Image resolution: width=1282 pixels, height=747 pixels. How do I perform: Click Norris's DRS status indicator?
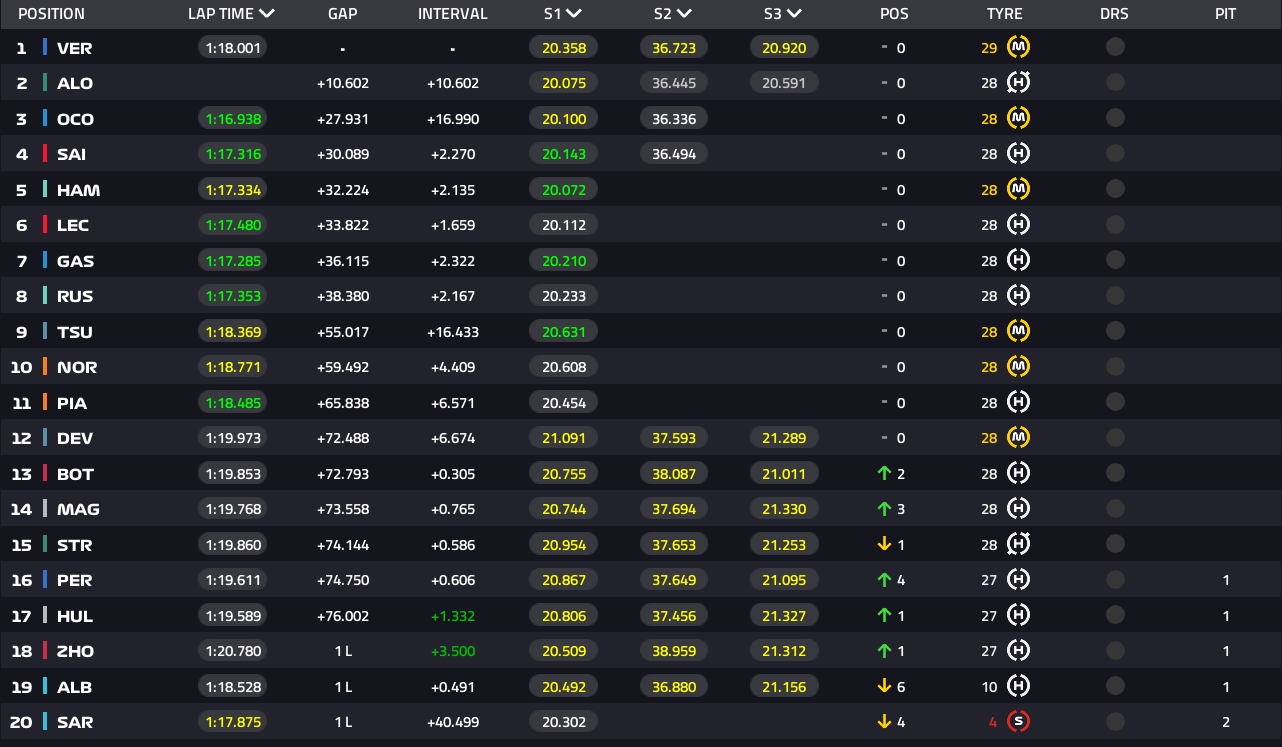coord(1115,367)
